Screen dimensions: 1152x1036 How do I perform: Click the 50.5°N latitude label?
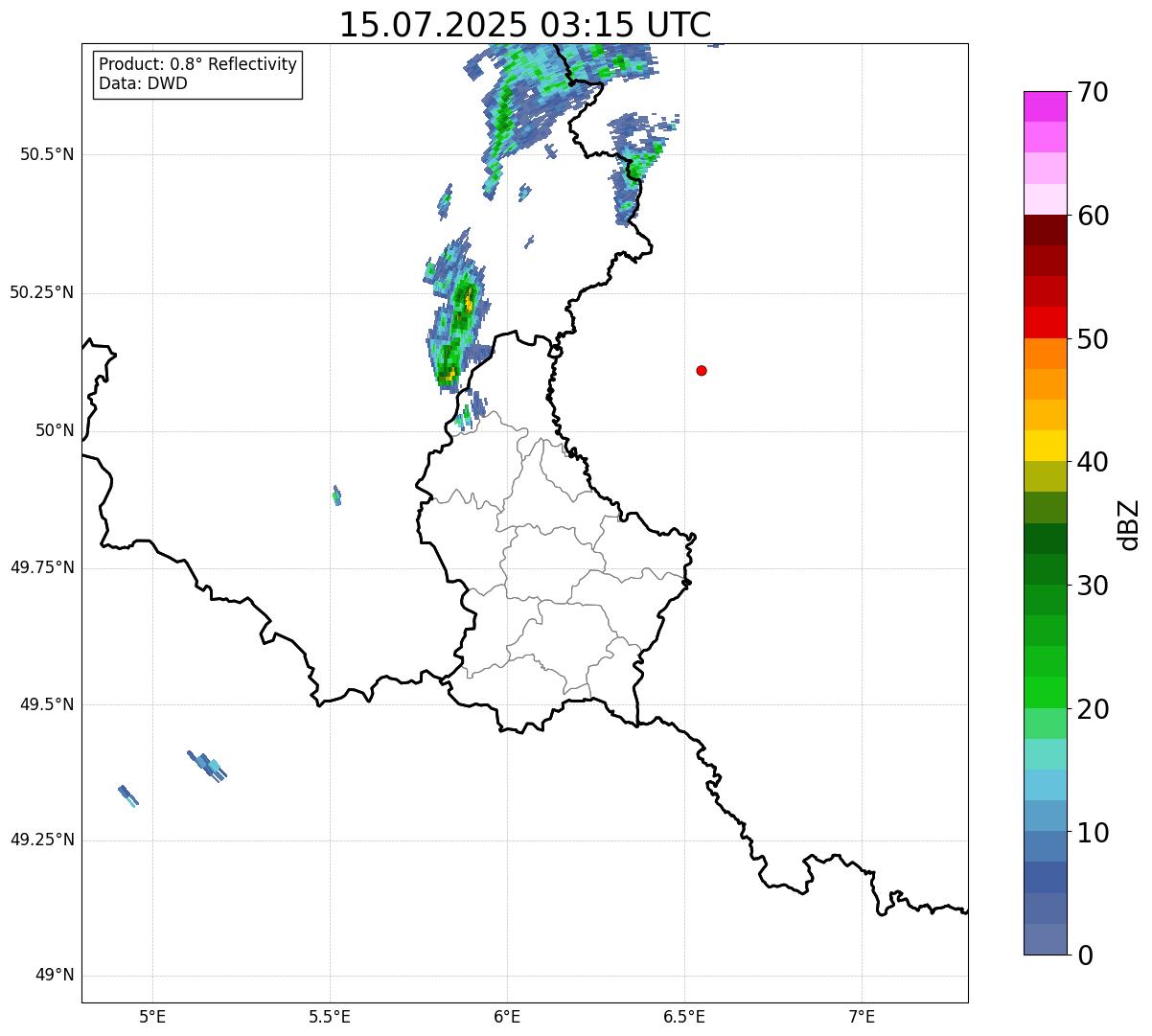click(46, 155)
